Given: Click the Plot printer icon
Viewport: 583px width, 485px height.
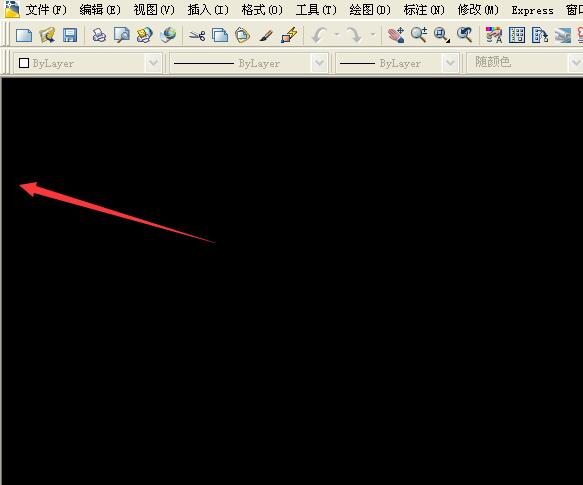Looking at the screenshot, I should [x=99, y=35].
